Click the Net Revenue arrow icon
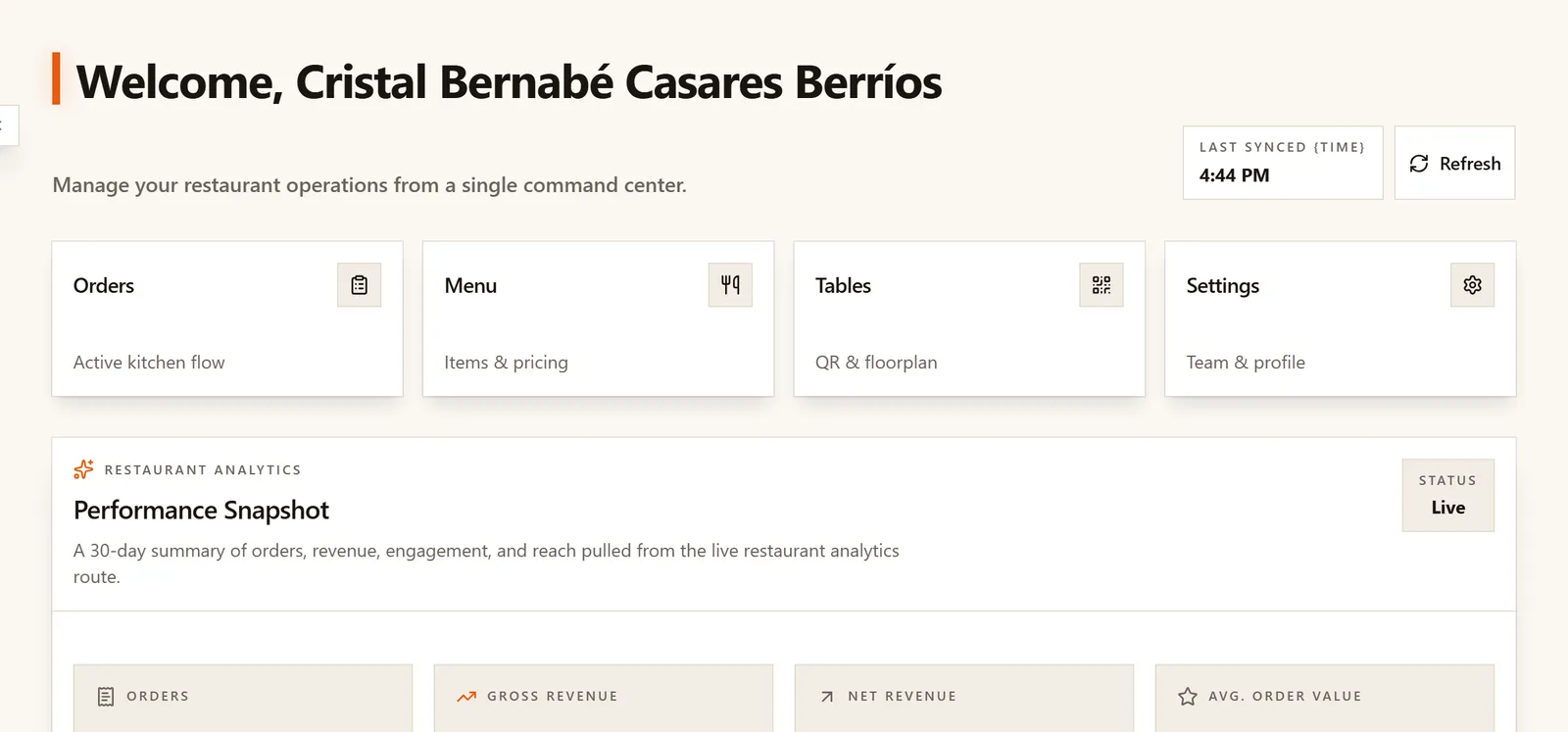 [827, 697]
